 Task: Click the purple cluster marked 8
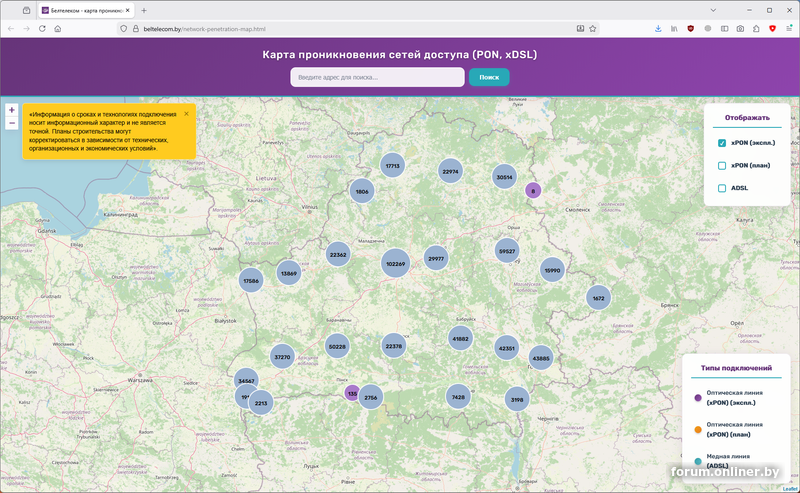[x=533, y=190]
